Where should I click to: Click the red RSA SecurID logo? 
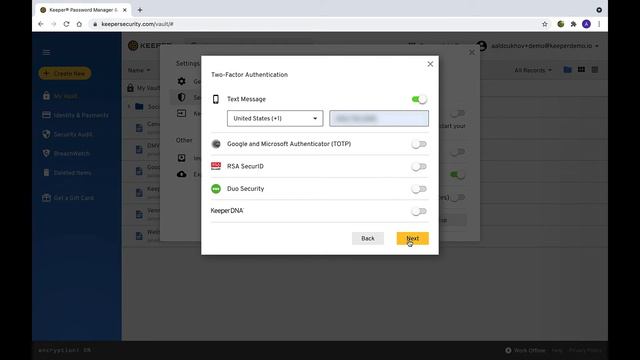[x=216, y=166]
